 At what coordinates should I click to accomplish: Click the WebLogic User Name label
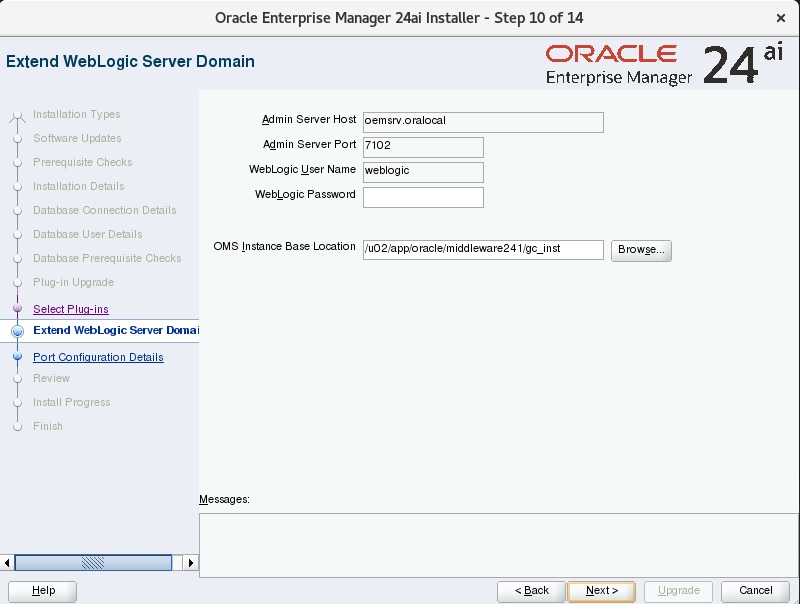point(302,169)
